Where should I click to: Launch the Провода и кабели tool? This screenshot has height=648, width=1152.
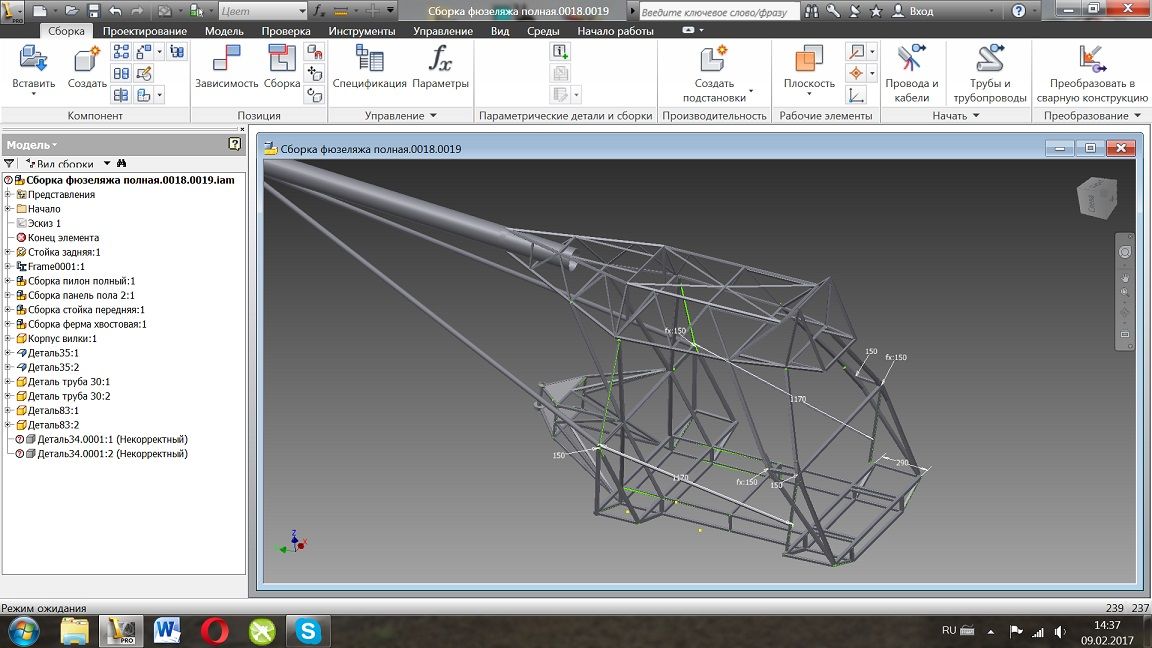[911, 62]
